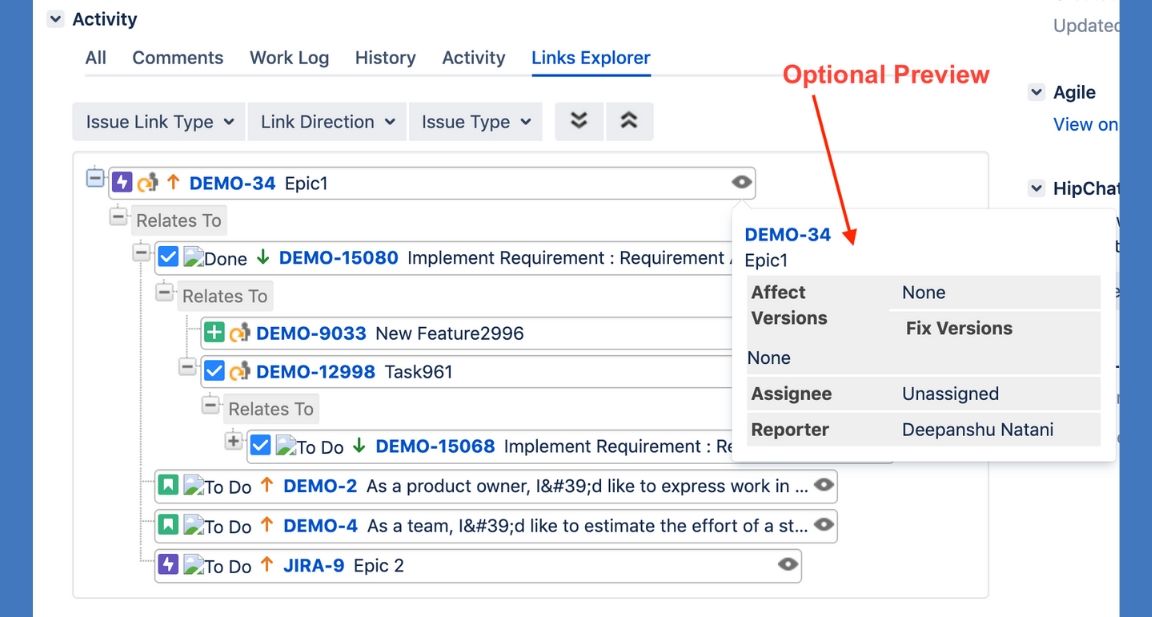Open the Link Direction dropdown
Image resolution: width=1152 pixels, height=617 pixels.
pos(327,122)
